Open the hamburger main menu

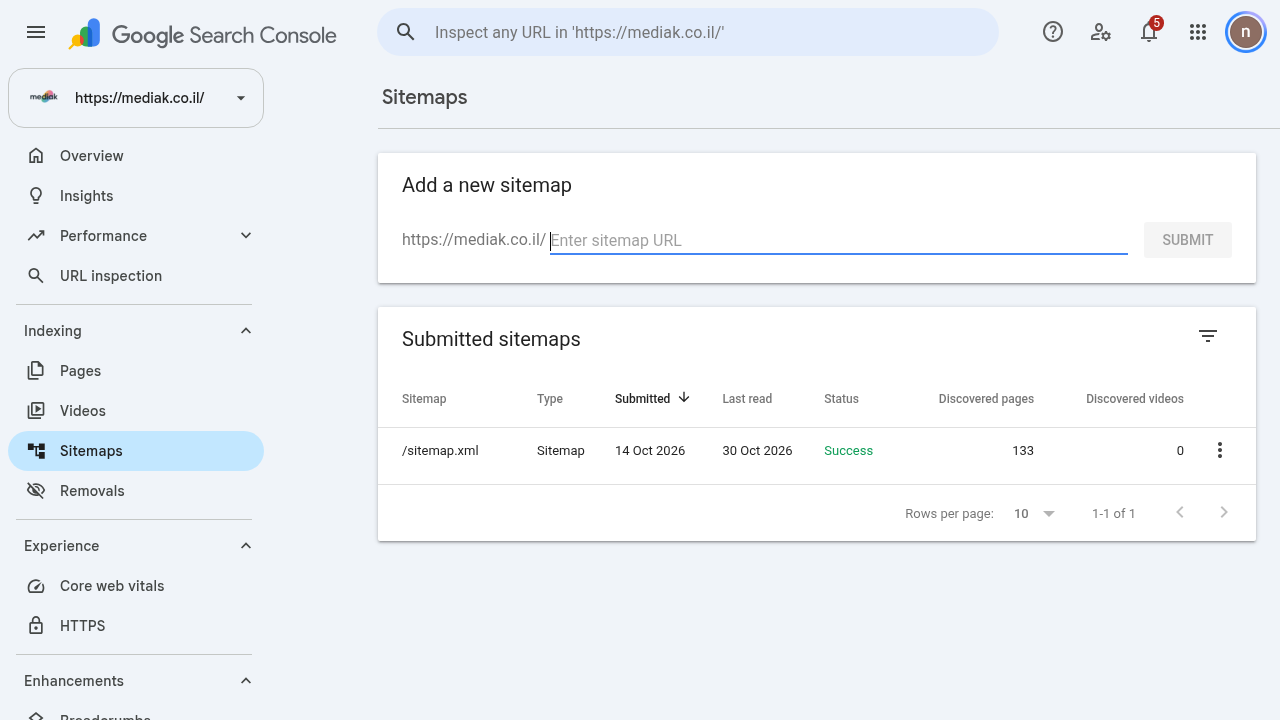pyautogui.click(x=36, y=32)
